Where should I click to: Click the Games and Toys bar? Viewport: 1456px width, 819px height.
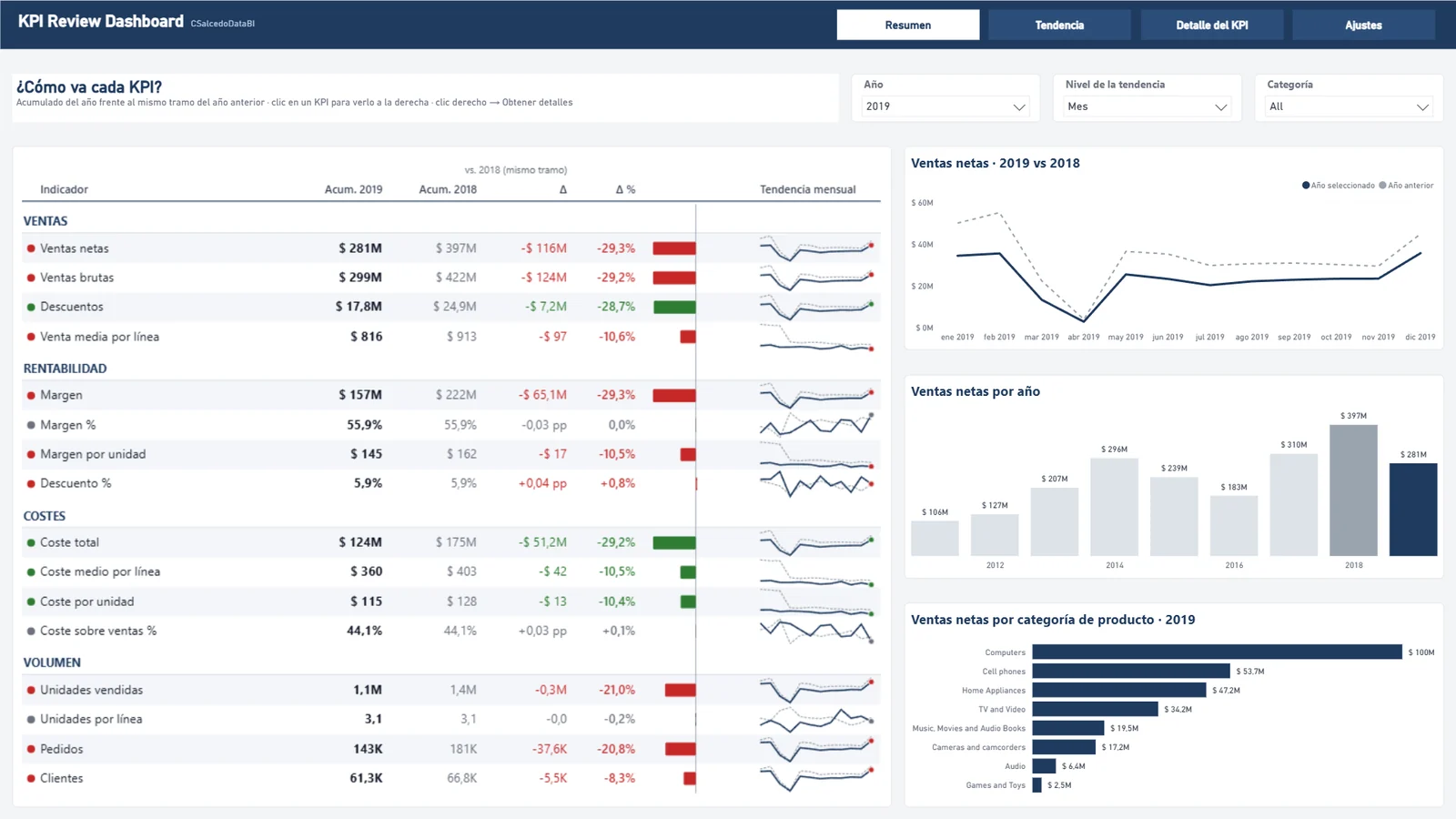point(1036,784)
